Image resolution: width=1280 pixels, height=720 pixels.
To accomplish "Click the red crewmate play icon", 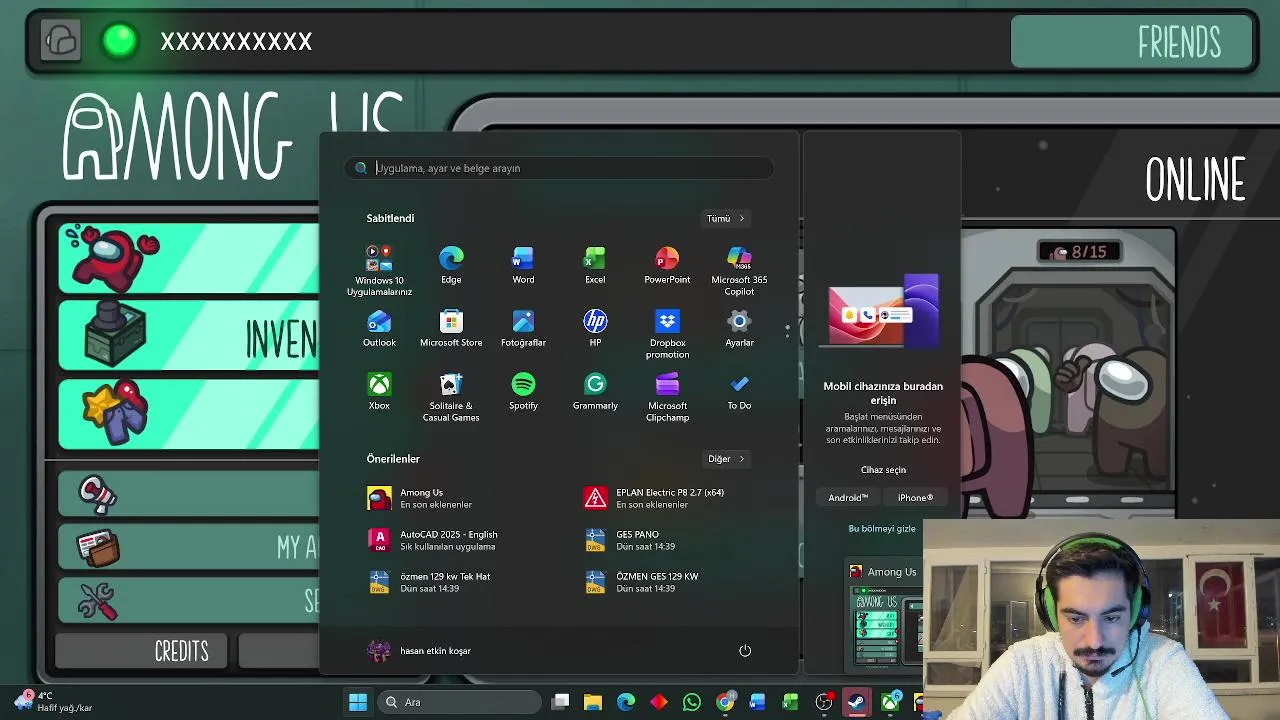I will 112,258.
